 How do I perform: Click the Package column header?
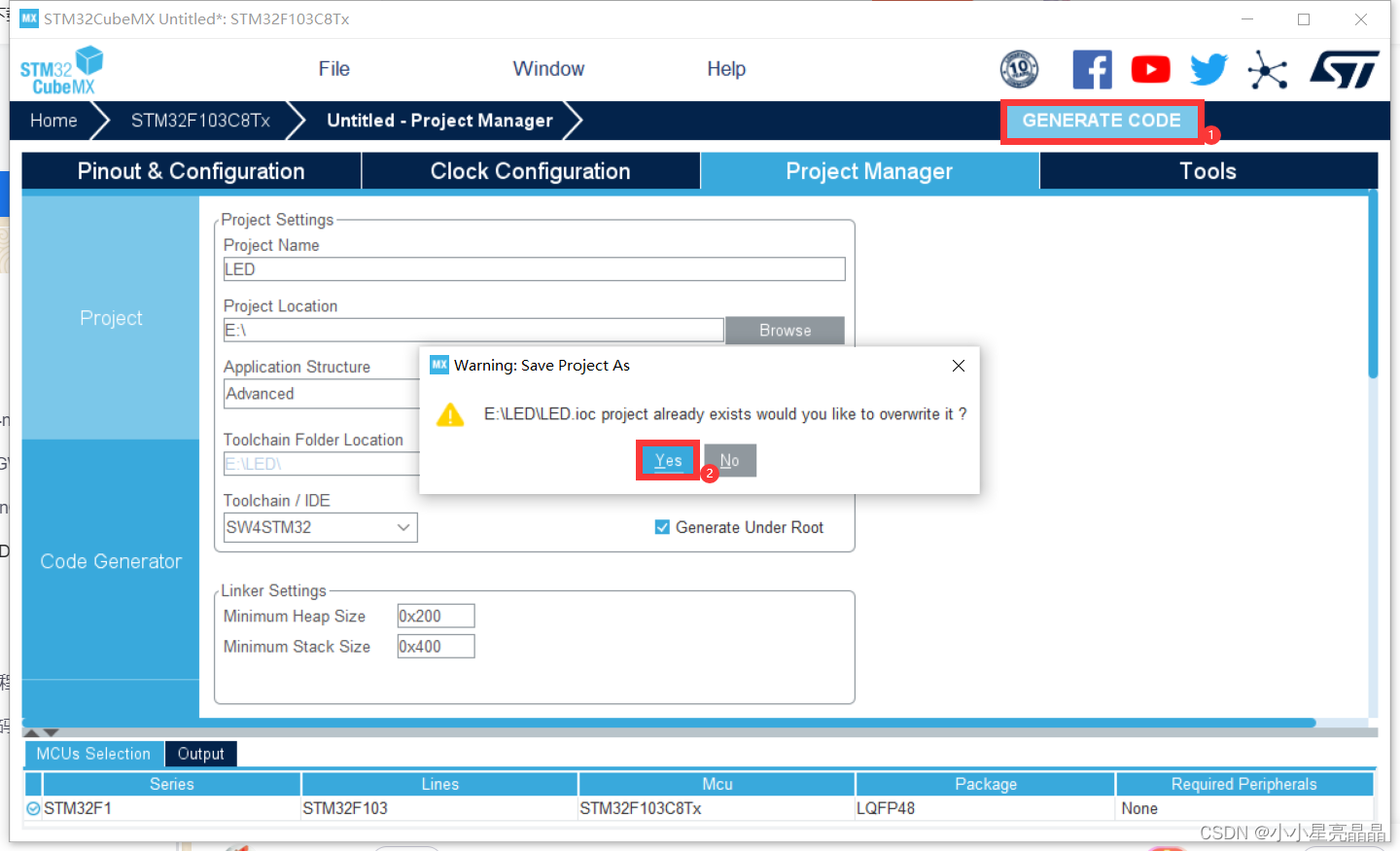click(x=986, y=784)
